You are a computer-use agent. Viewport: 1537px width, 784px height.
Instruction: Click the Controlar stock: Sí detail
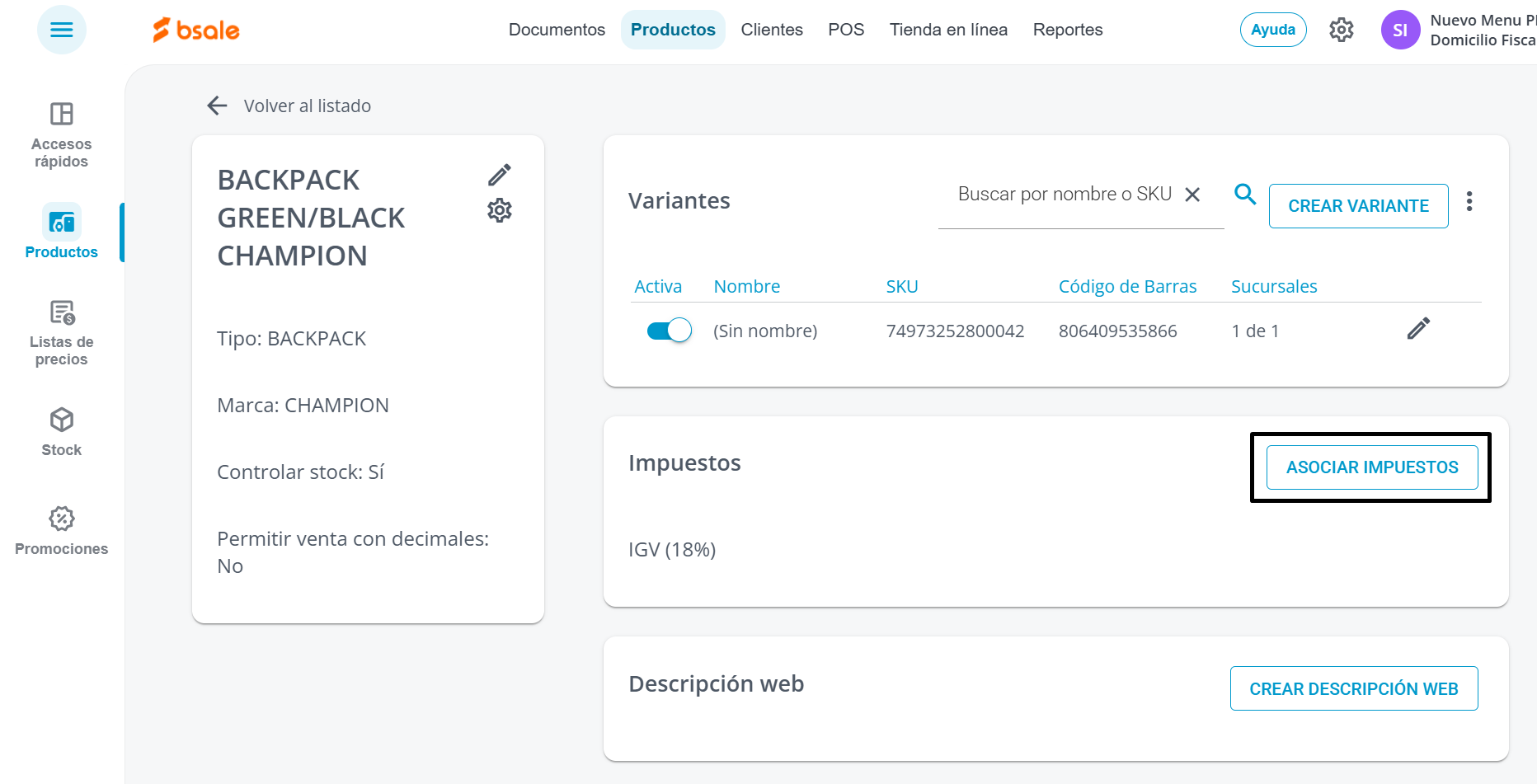click(300, 472)
